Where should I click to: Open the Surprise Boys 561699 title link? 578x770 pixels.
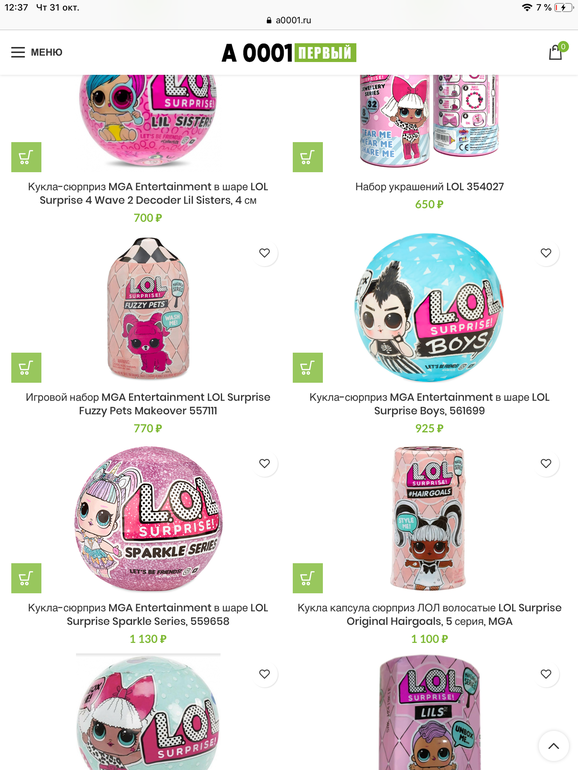click(x=429, y=404)
